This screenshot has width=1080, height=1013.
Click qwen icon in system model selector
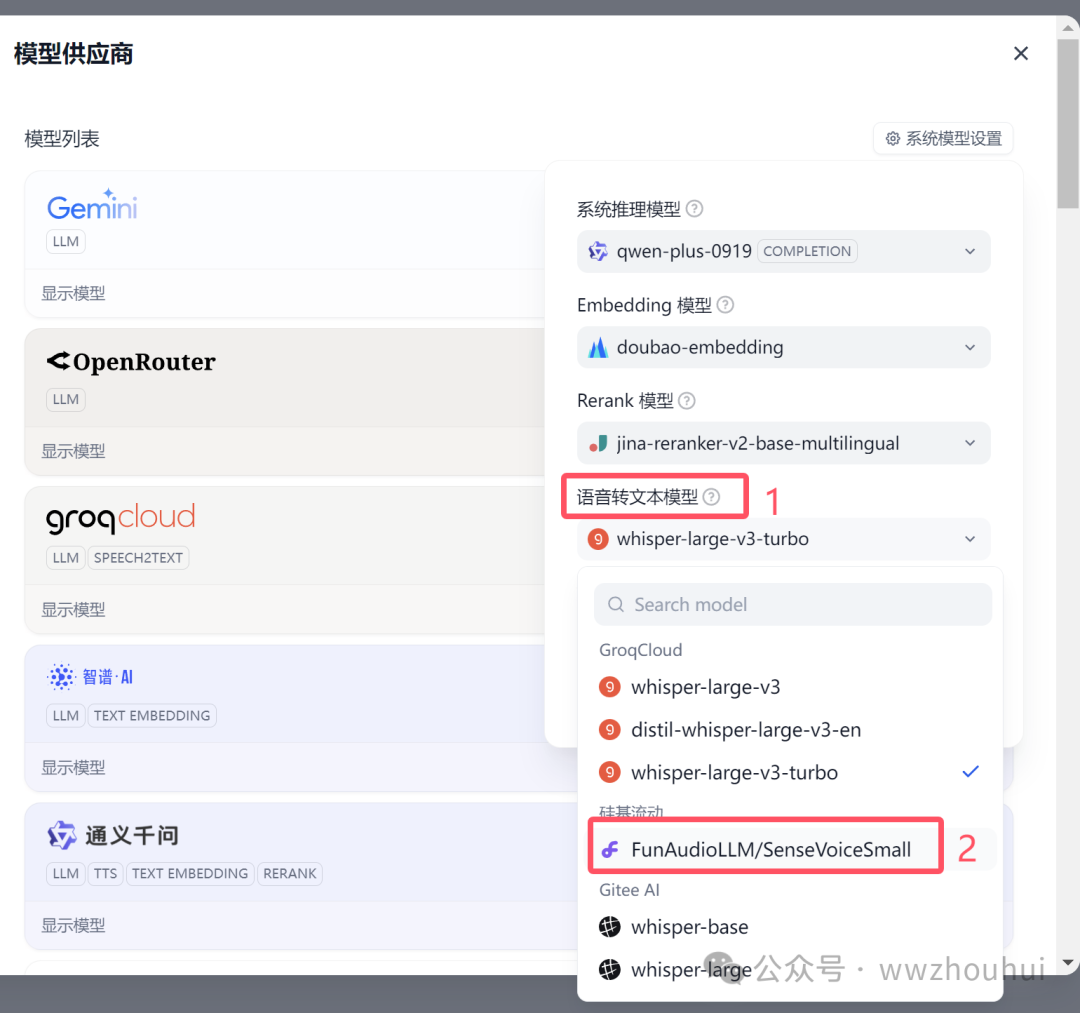[x=598, y=251]
